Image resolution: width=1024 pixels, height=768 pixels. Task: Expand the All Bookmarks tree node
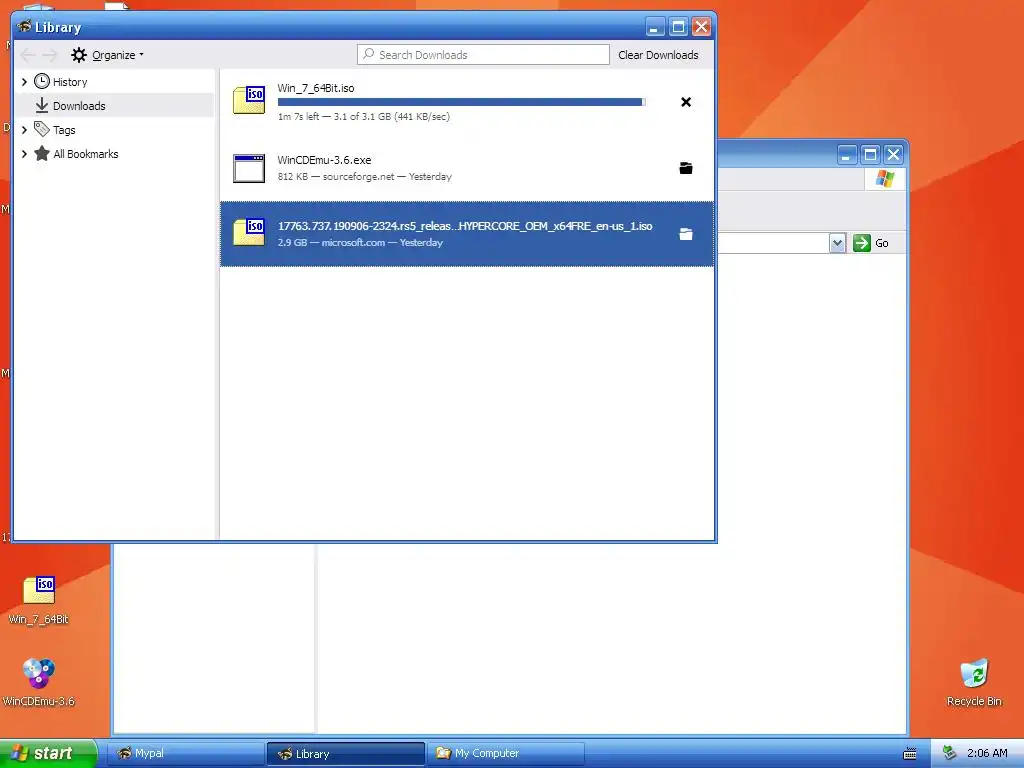[x=24, y=154]
